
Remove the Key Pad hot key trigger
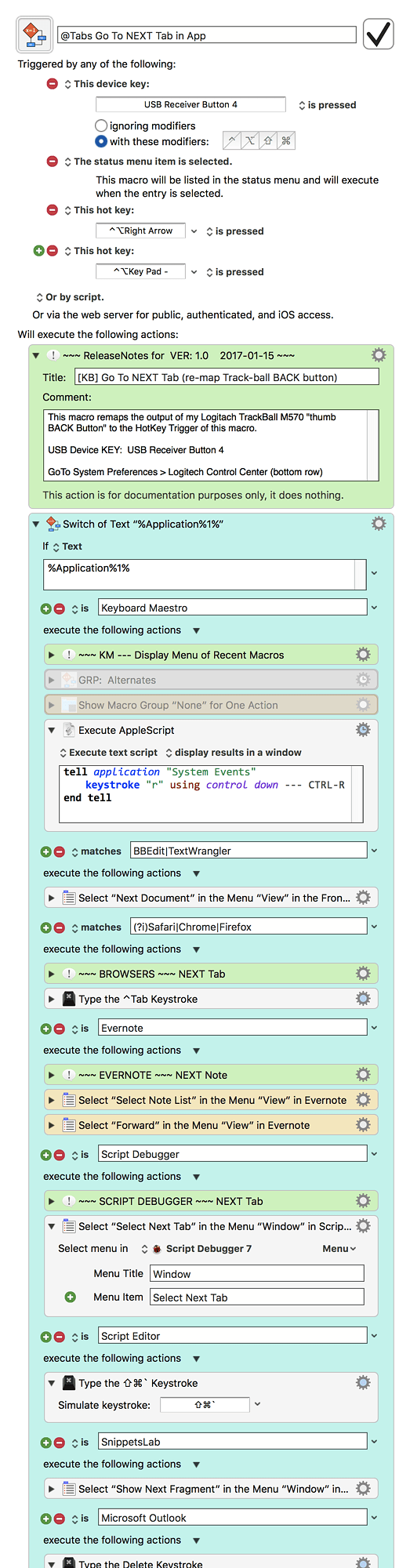[x=53, y=251]
